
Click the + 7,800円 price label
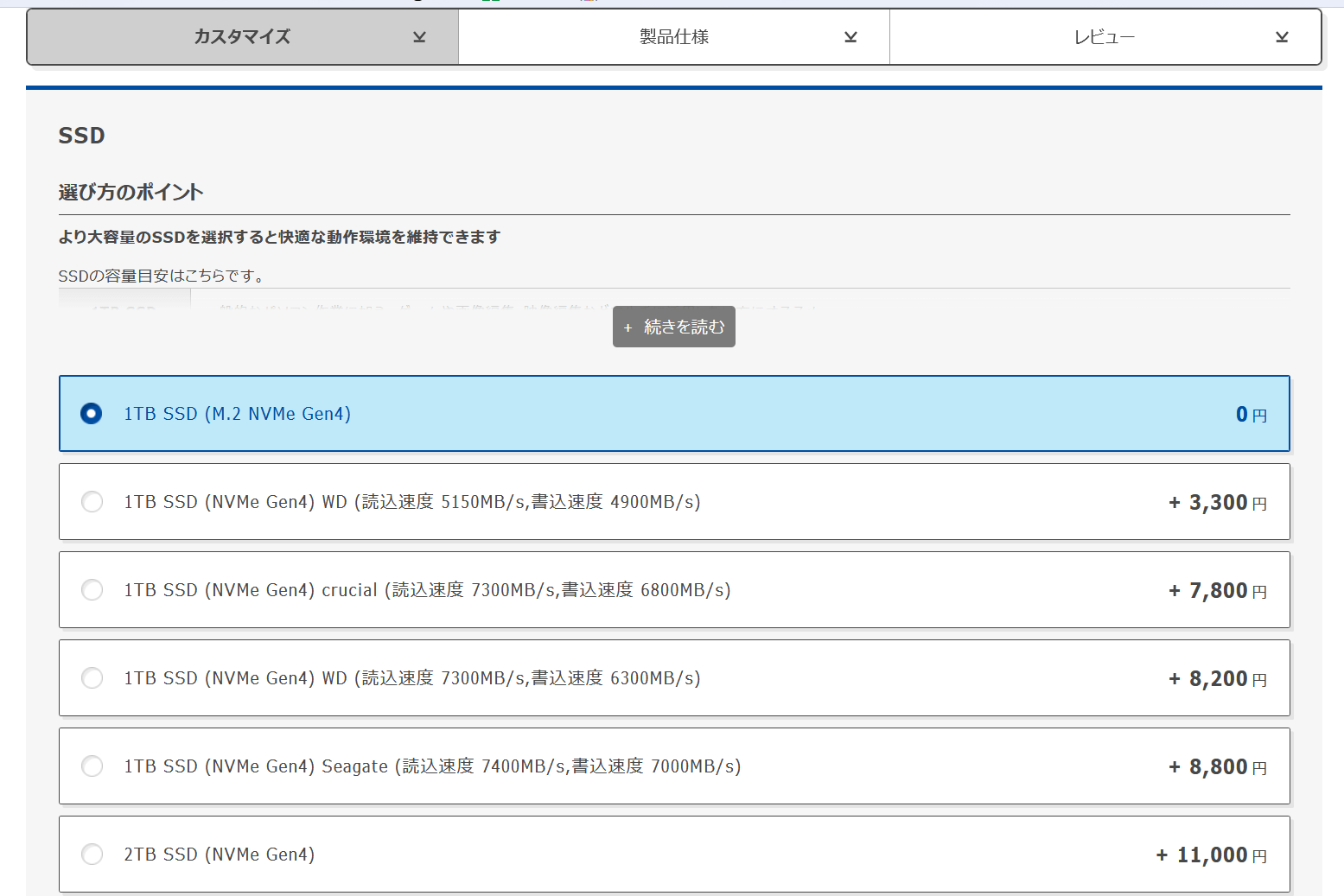pos(1218,591)
